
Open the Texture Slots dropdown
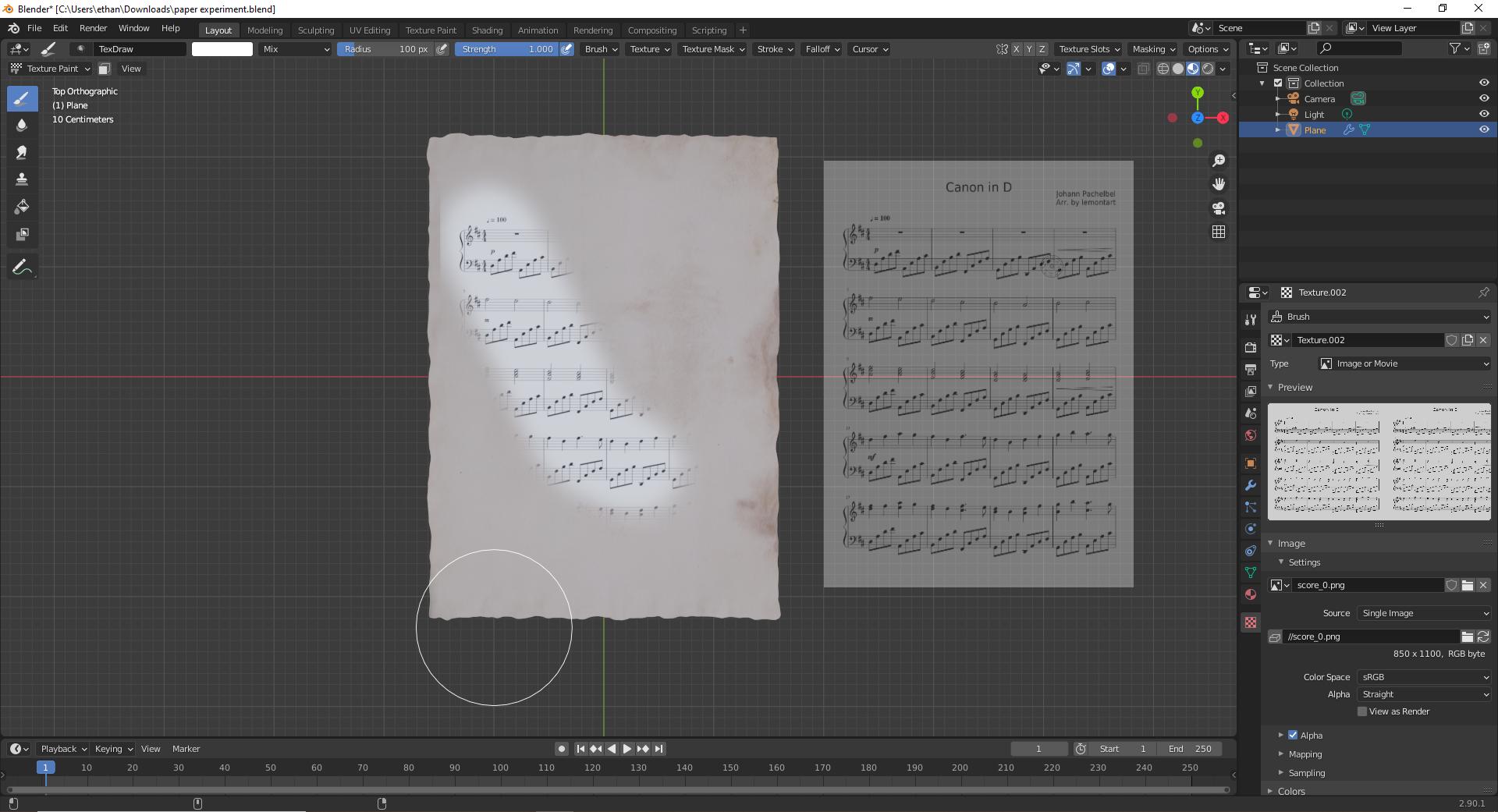(x=1089, y=49)
